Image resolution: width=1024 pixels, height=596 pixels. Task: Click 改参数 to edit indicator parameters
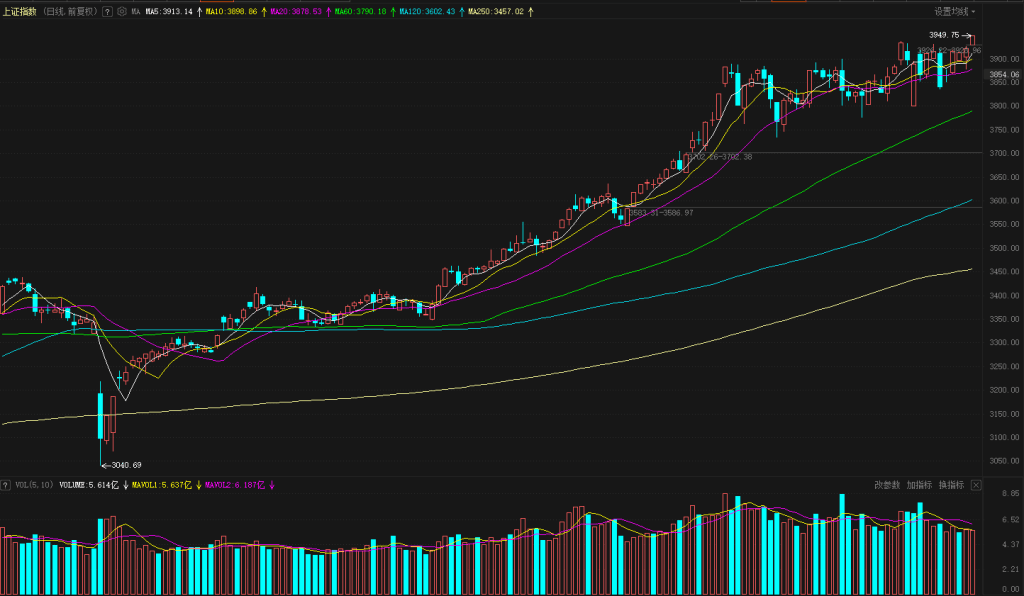(x=887, y=485)
